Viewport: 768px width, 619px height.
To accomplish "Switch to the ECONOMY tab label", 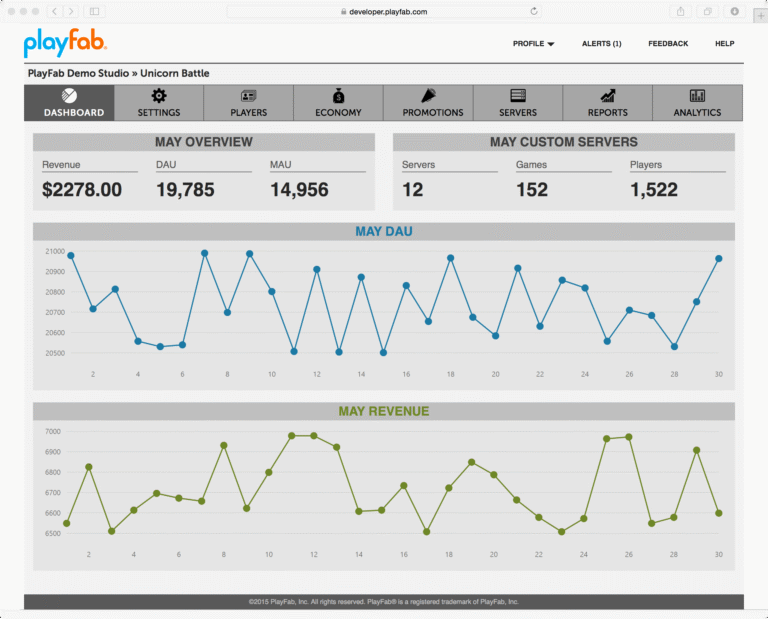I will (338, 113).
